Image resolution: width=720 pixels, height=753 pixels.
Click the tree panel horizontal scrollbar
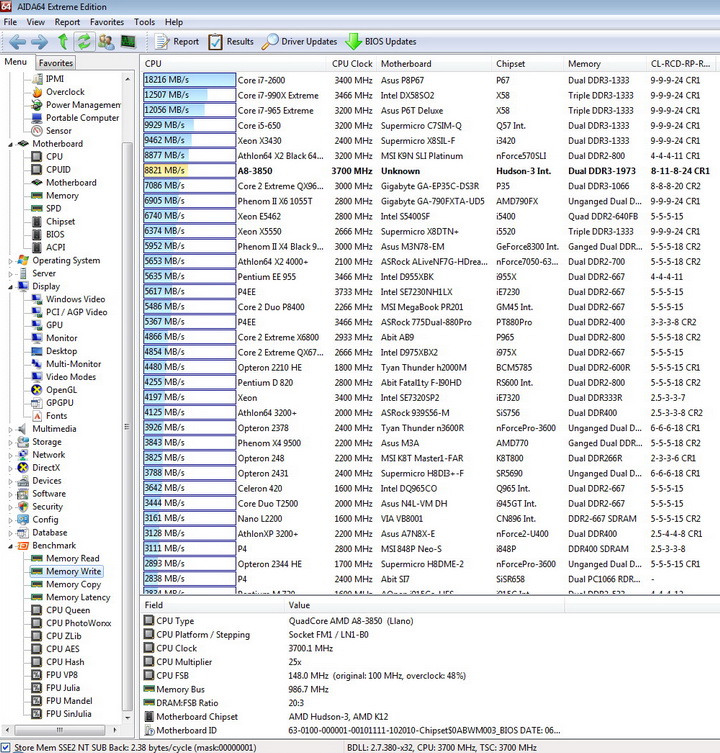60,730
